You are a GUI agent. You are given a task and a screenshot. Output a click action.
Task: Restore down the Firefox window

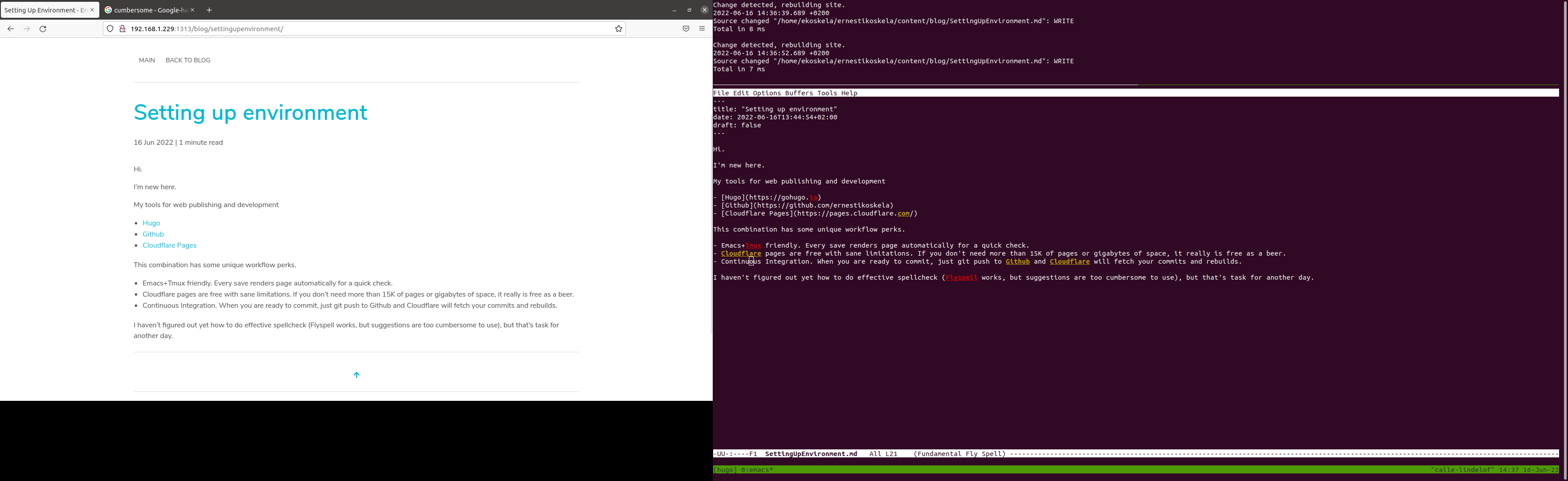(x=689, y=10)
